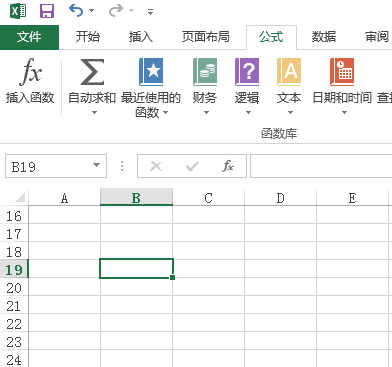This screenshot has height=367, width=392.
Task: Expand the 财务 dropdown arrow
Action: pyautogui.click(x=206, y=113)
